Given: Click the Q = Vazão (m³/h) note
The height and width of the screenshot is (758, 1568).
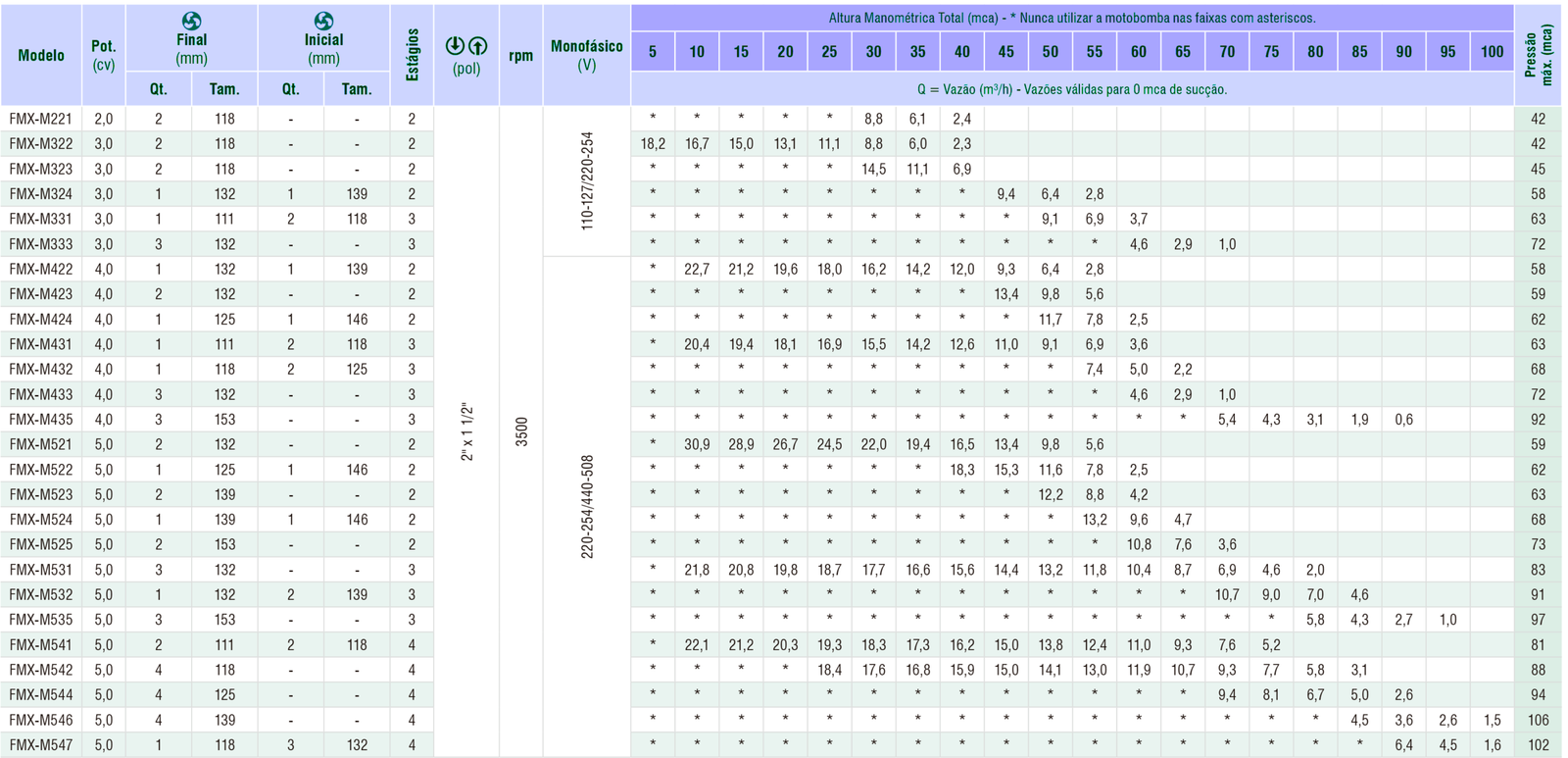Looking at the screenshot, I should pyautogui.click(x=1072, y=89).
